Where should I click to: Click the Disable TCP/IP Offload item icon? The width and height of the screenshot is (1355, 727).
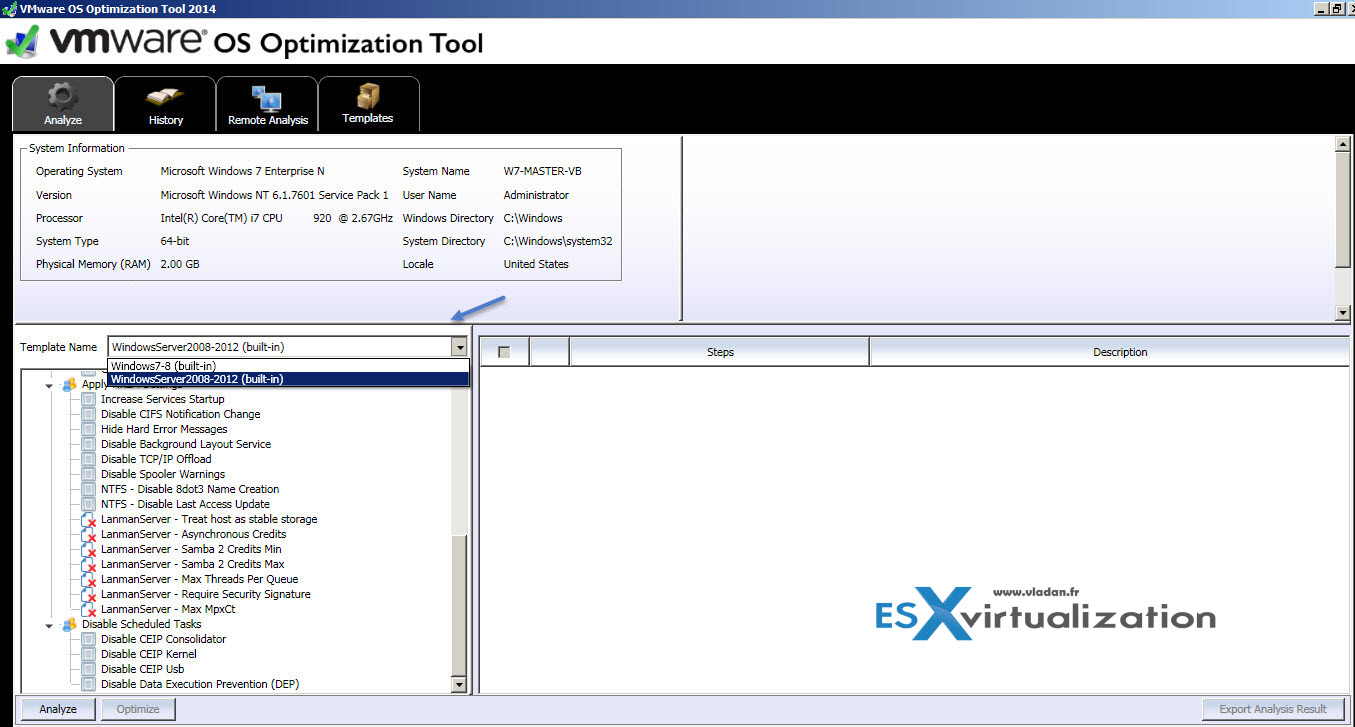coord(88,459)
